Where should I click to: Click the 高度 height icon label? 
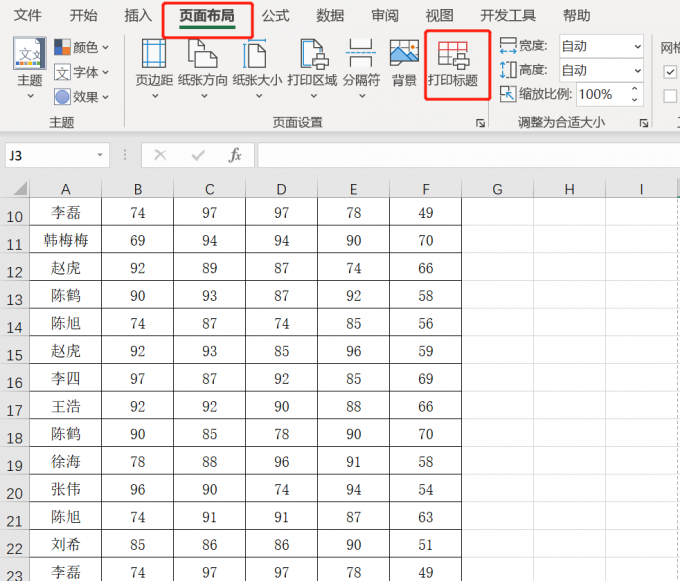point(523,70)
